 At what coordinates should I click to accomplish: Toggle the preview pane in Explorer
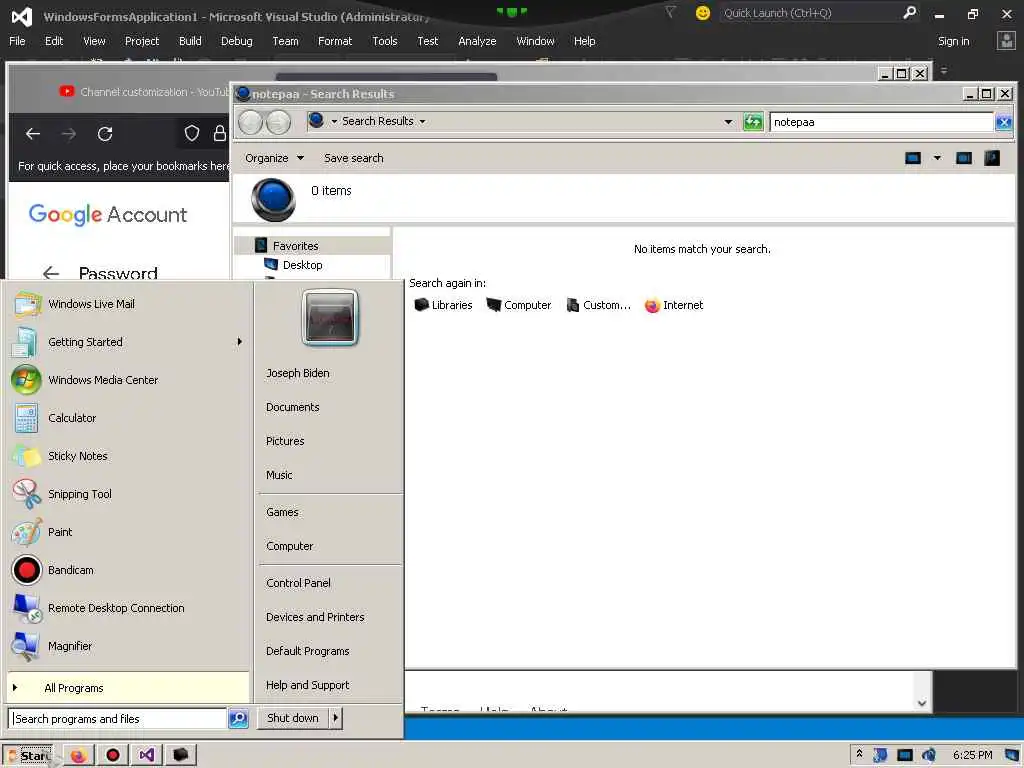[x=964, y=158]
